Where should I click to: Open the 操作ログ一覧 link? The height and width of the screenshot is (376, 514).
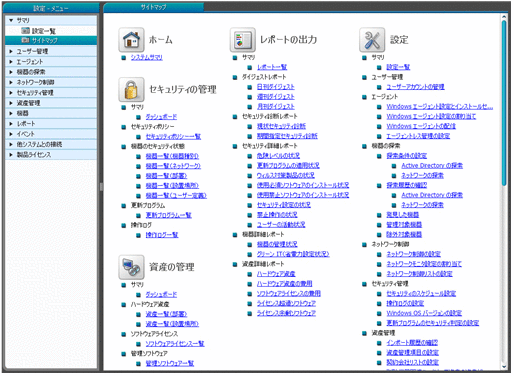tap(162, 235)
